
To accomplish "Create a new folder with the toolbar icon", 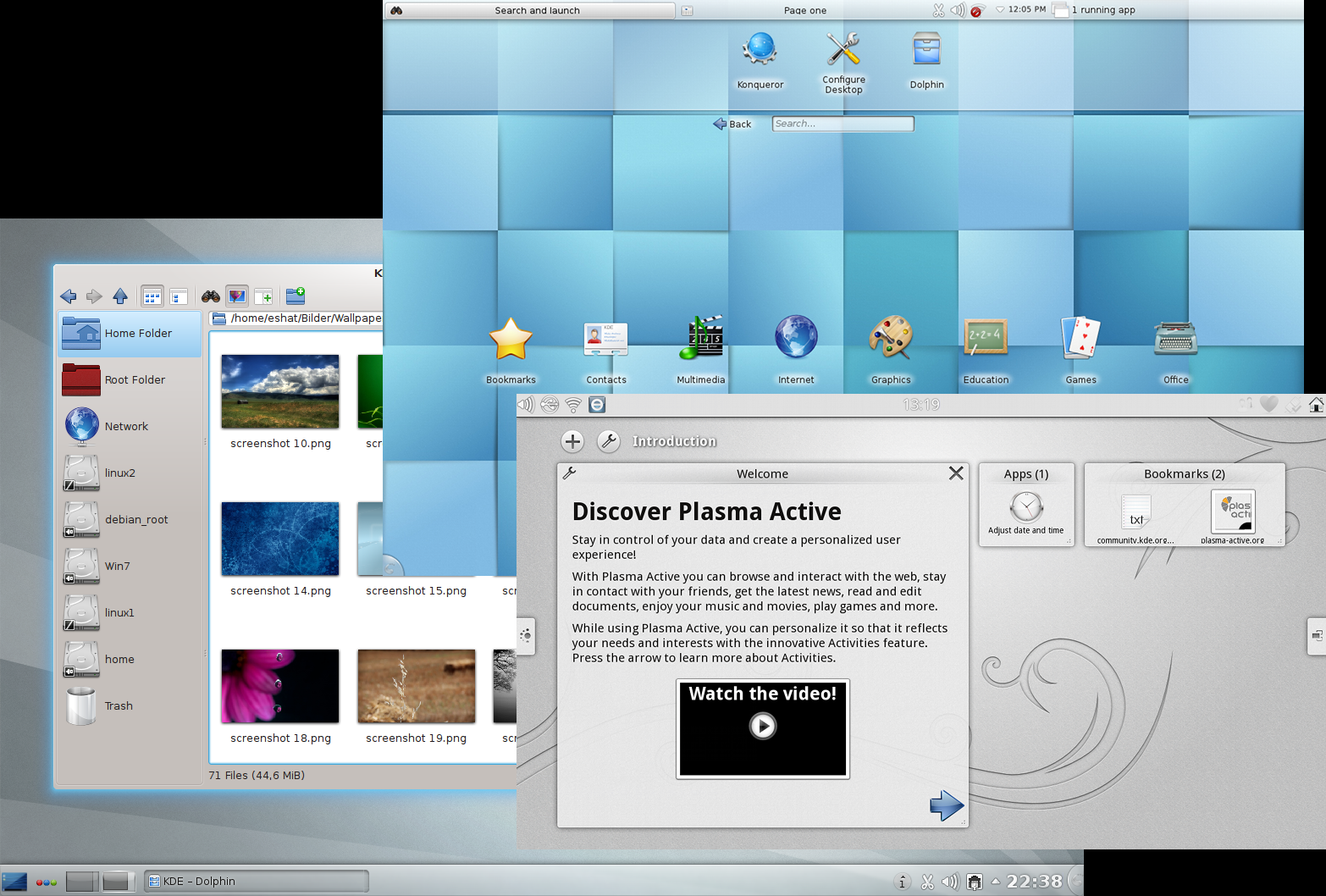I will click(295, 296).
